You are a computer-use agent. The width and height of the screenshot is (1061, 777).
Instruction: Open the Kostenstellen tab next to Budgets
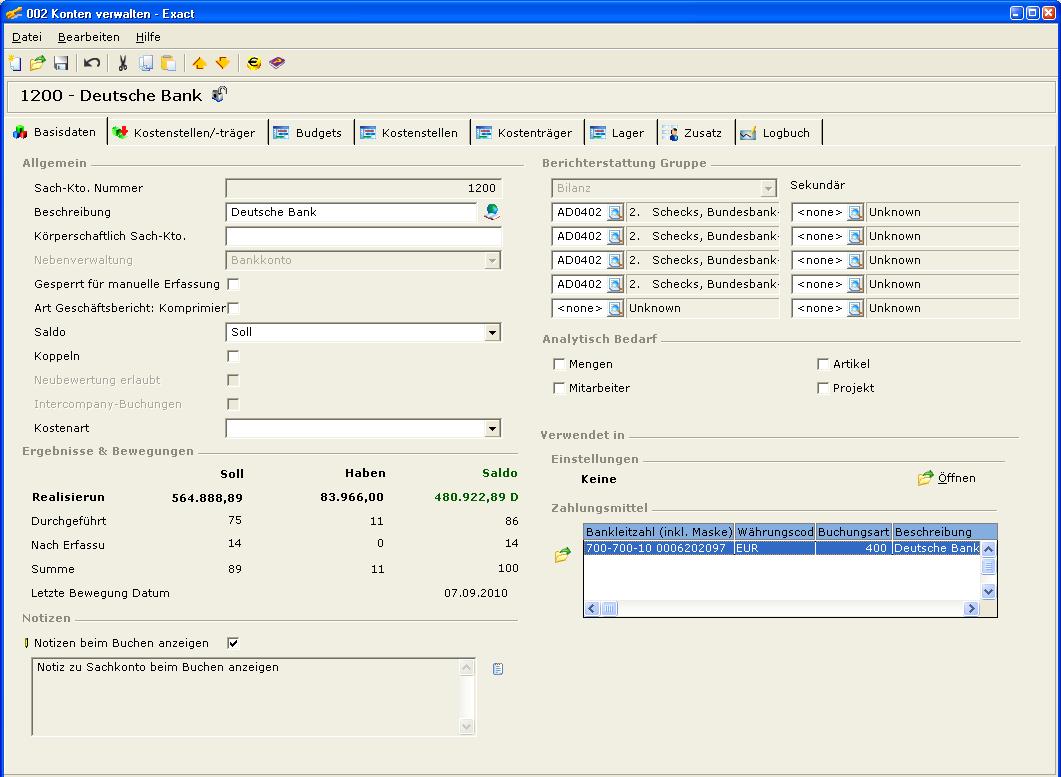coord(410,133)
